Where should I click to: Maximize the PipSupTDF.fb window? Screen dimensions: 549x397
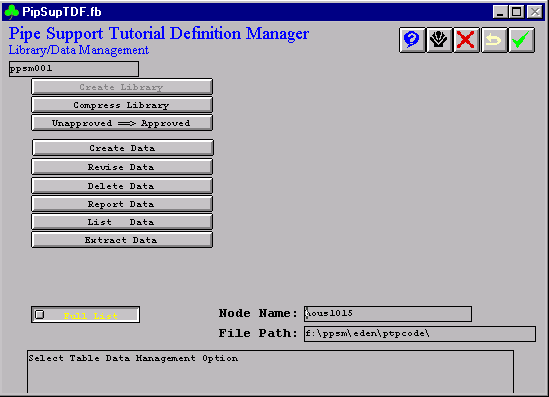pos(516,12)
